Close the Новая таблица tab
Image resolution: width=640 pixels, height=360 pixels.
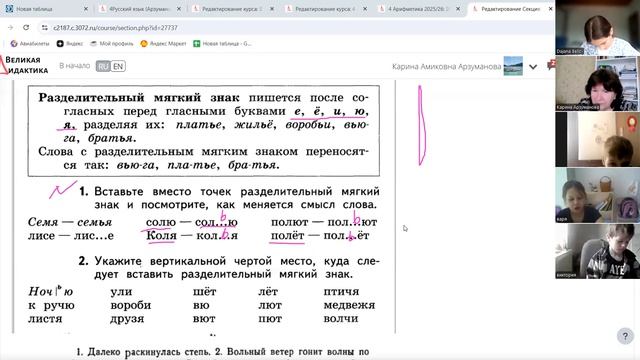coord(85,9)
